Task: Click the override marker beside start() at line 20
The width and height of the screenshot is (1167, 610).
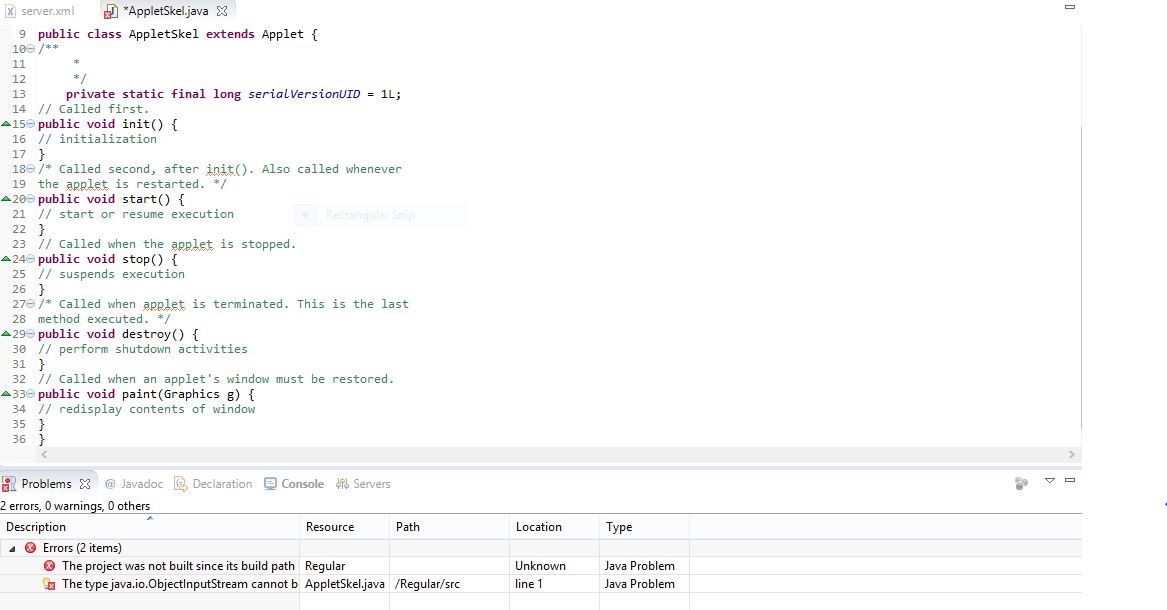Action: coord(6,199)
